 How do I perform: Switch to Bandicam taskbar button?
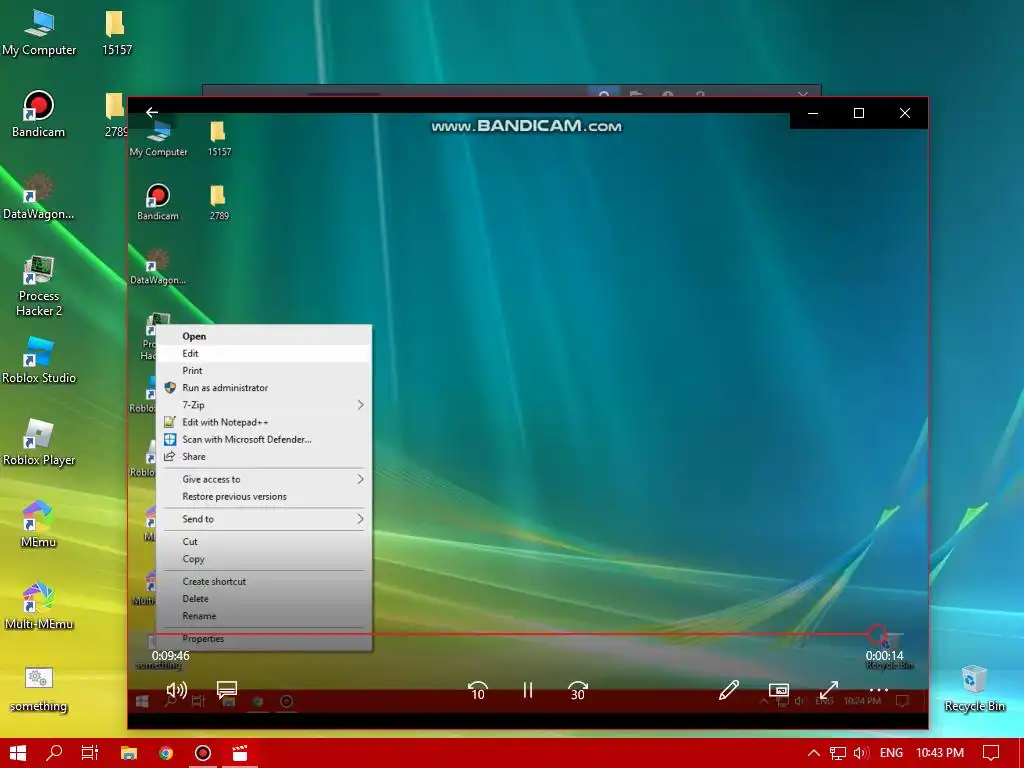(203, 753)
